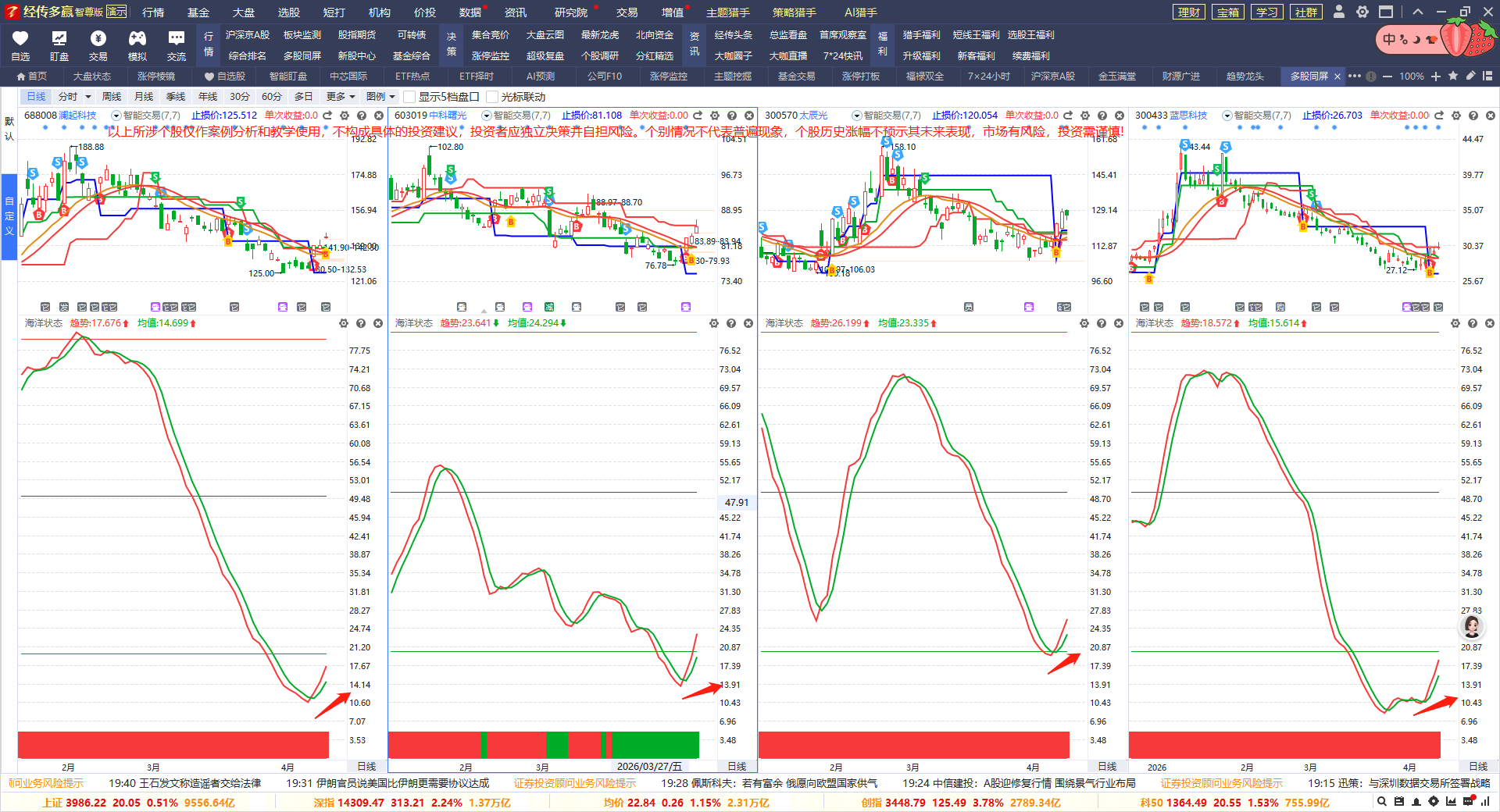This screenshot has height=812, width=1500.
Task: Open settings gear for 688008 chart panel
Action: [x=345, y=116]
